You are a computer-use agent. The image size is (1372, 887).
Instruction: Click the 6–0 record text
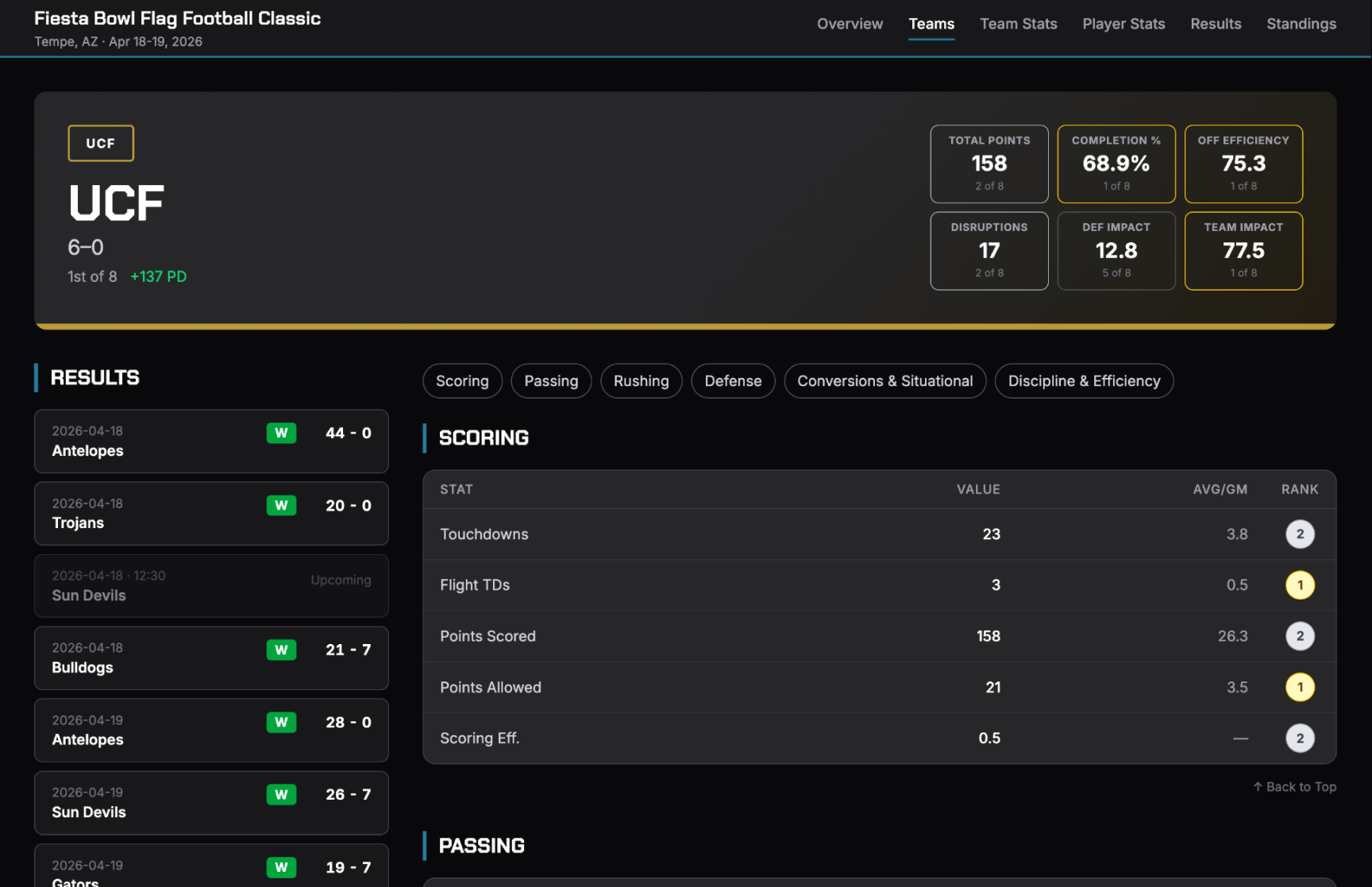coord(86,247)
